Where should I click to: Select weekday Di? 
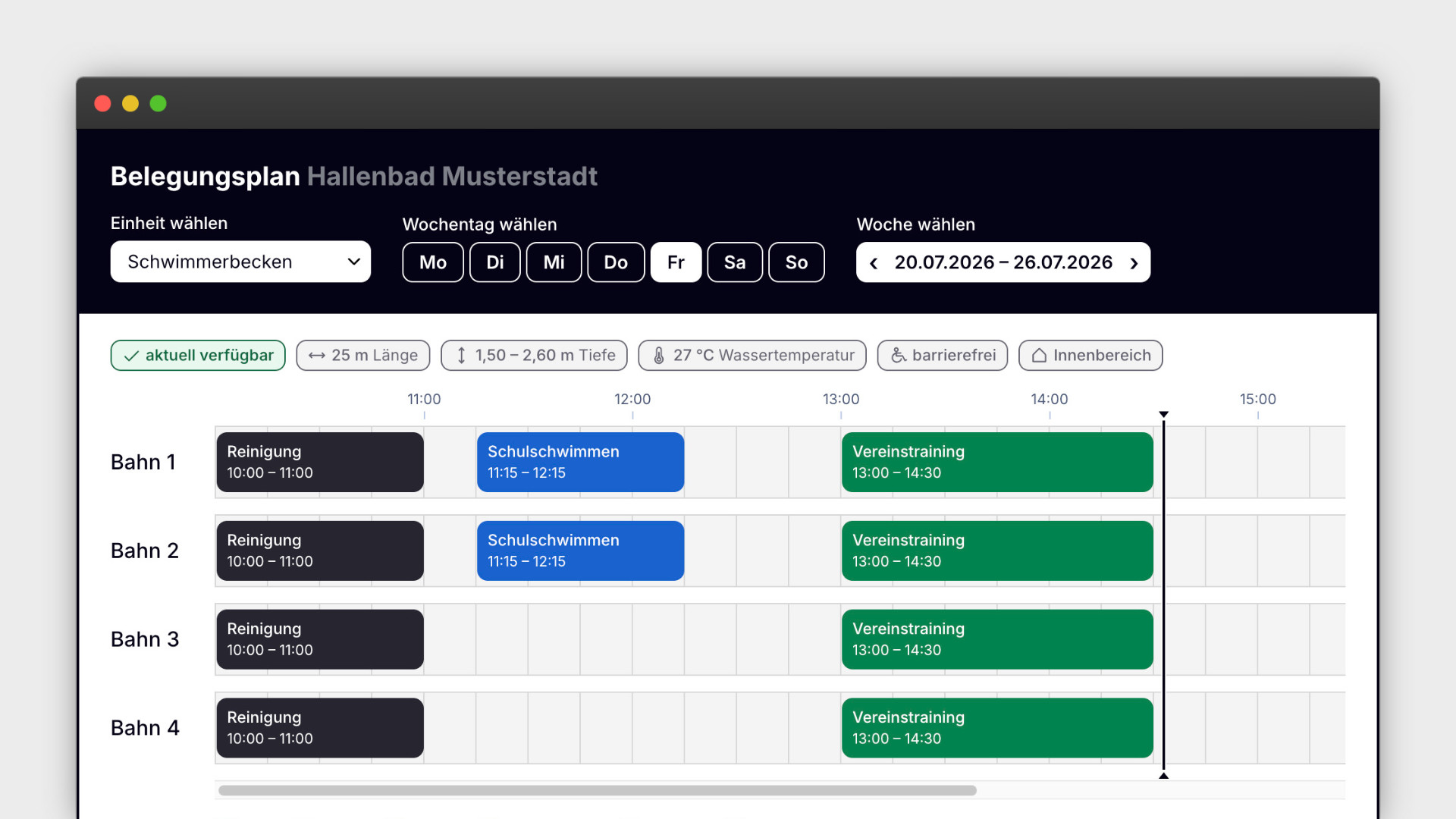point(495,262)
